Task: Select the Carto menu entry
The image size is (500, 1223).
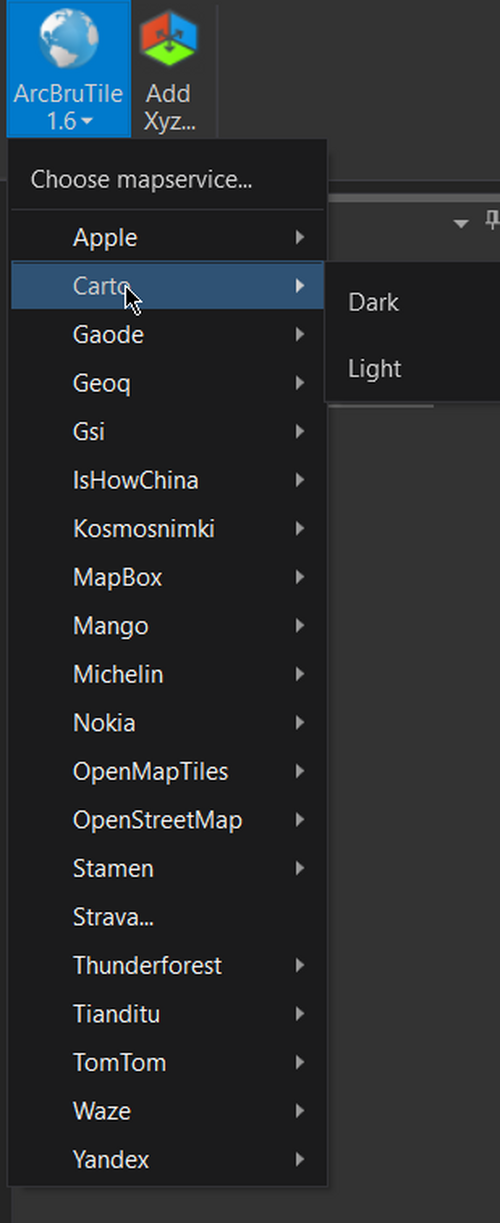Action: (x=167, y=286)
